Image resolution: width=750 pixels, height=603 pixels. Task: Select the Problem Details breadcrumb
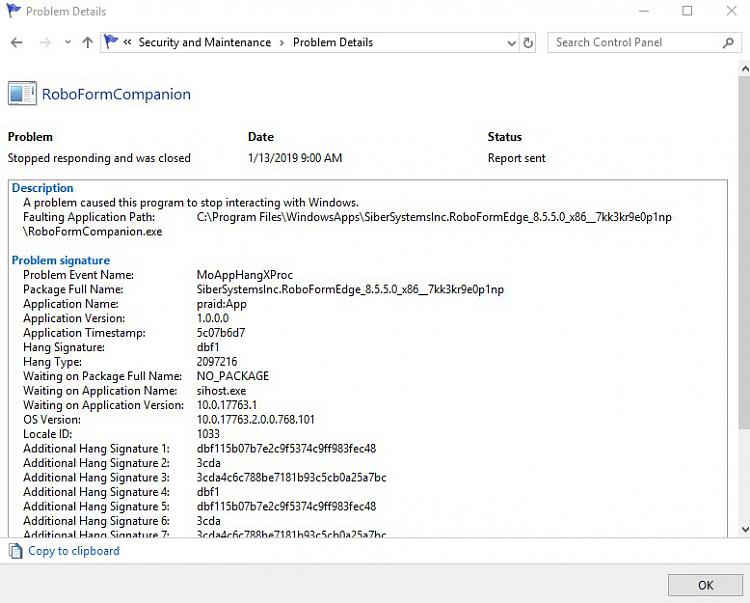click(333, 43)
